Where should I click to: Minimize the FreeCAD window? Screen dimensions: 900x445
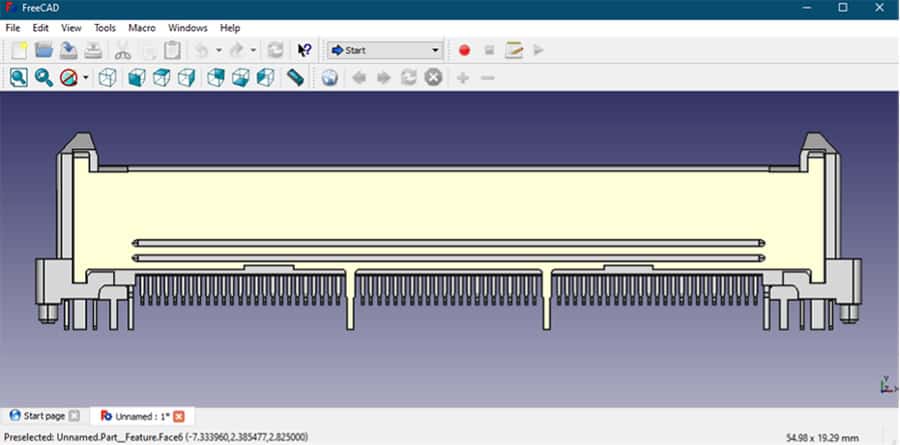pyautogui.click(x=806, y=8)
